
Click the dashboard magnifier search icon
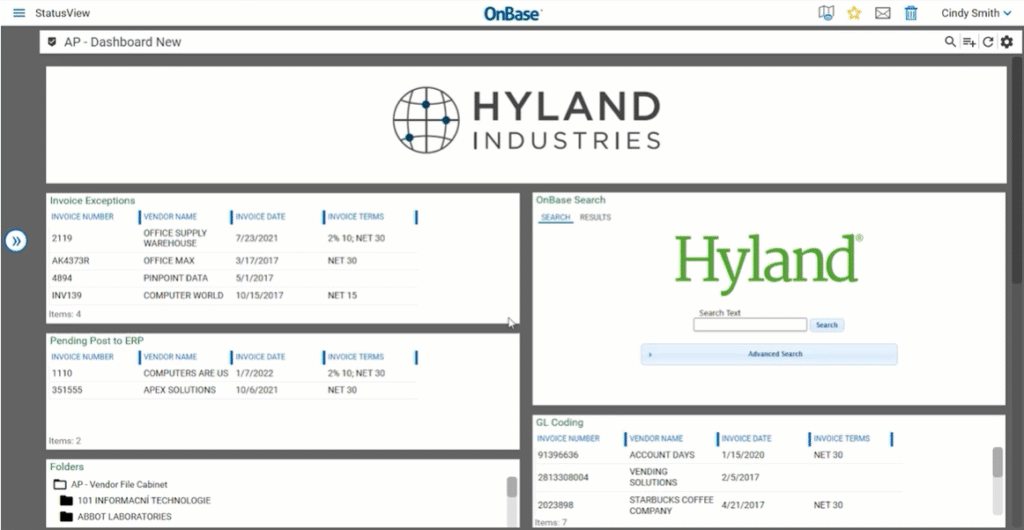(x=950, y=42)
